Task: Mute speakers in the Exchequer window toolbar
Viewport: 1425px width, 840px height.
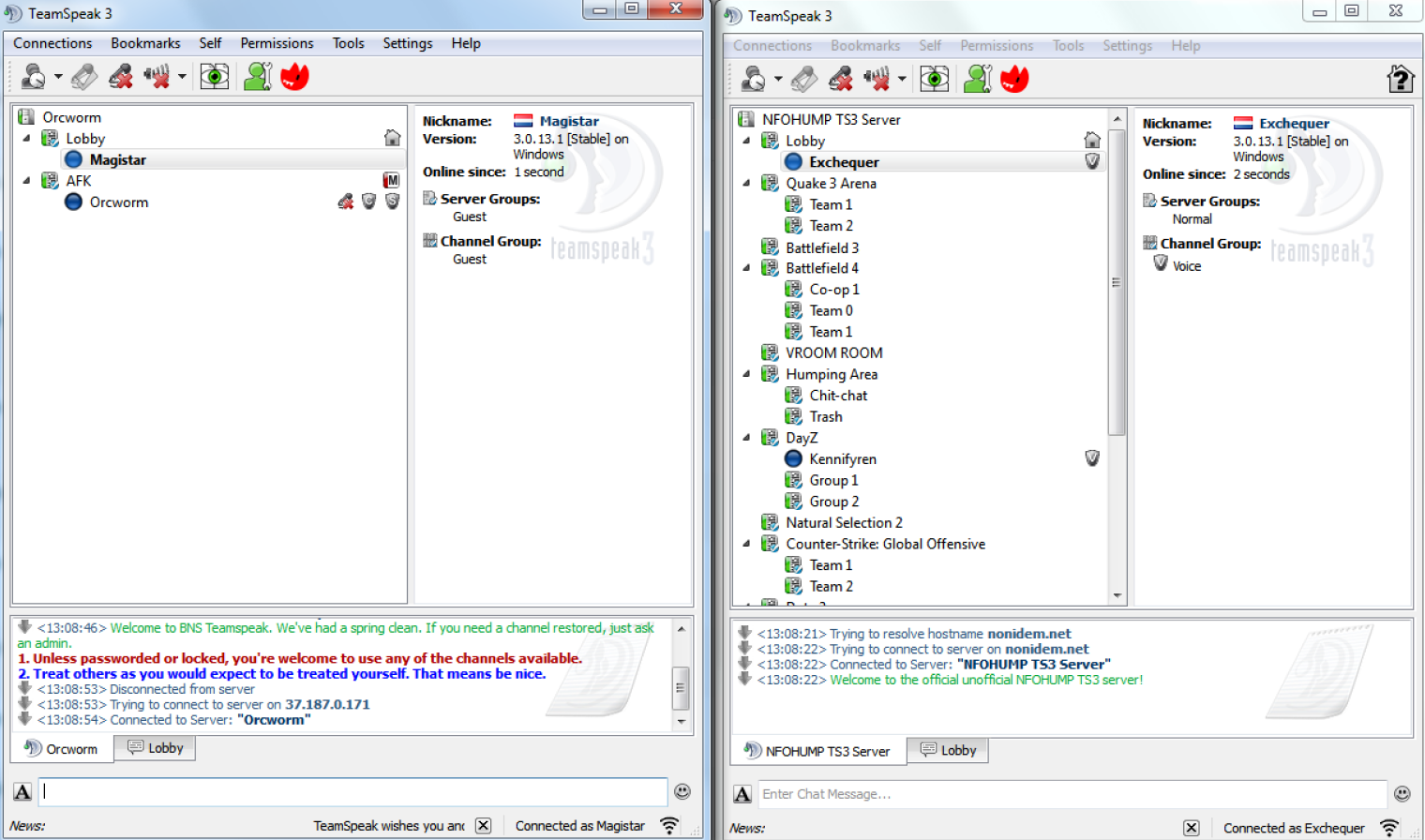Action: coord(877,79)
